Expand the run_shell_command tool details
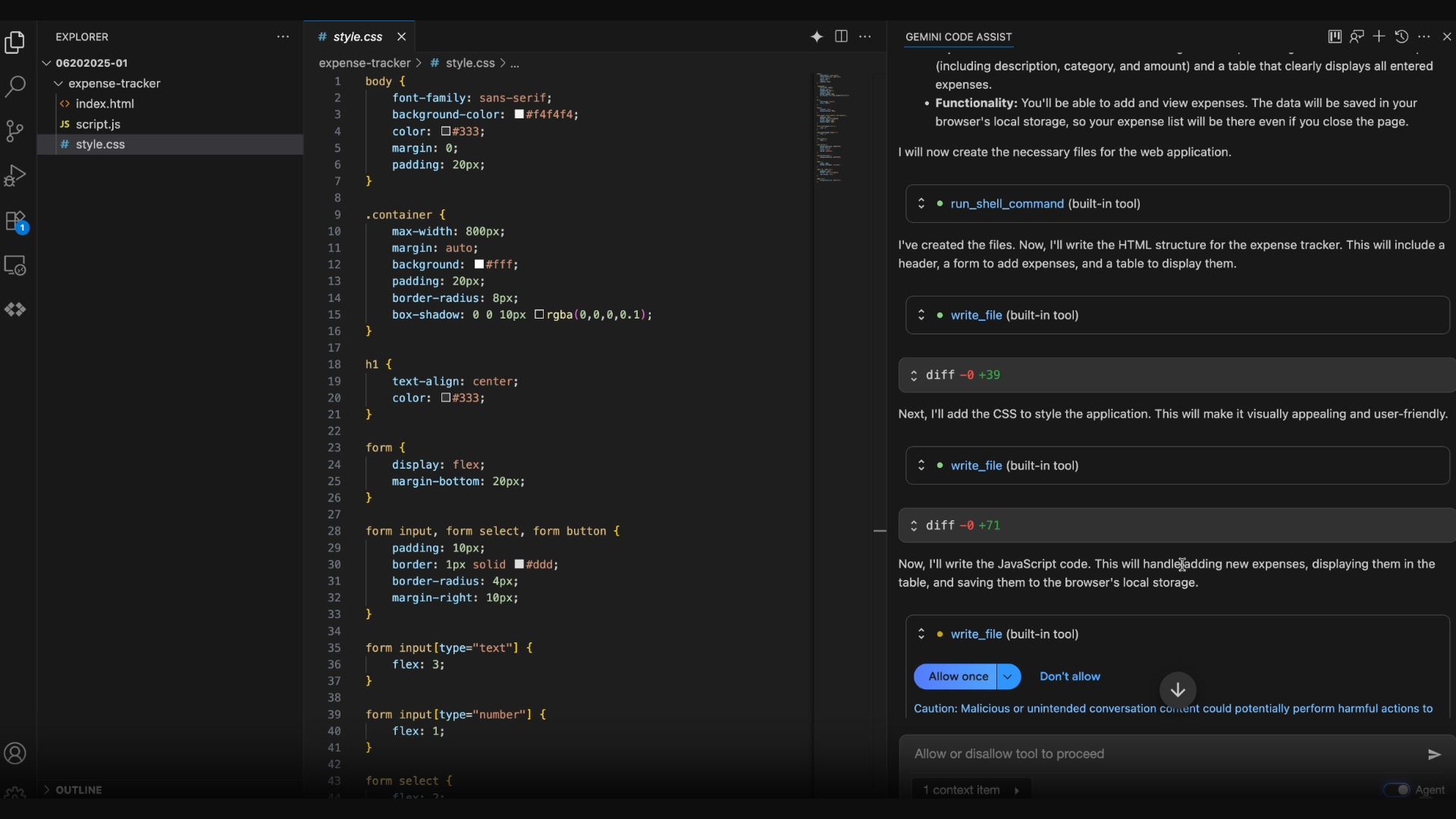The image size is (1456, 819). tap(921, 203)
